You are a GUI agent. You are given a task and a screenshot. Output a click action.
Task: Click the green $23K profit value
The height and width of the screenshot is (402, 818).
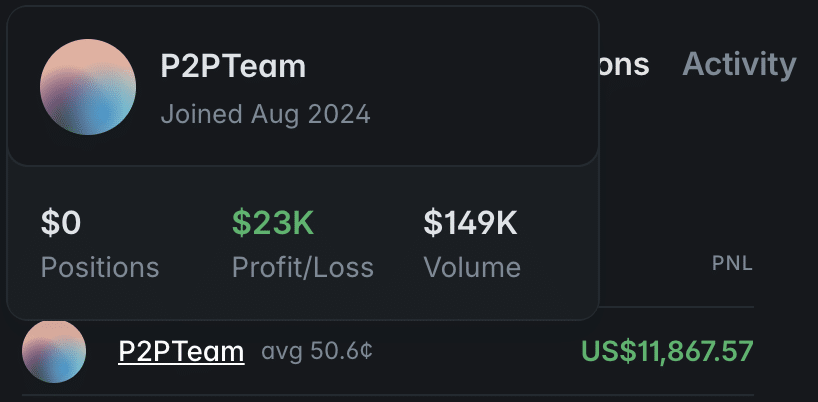coord(273,223)
